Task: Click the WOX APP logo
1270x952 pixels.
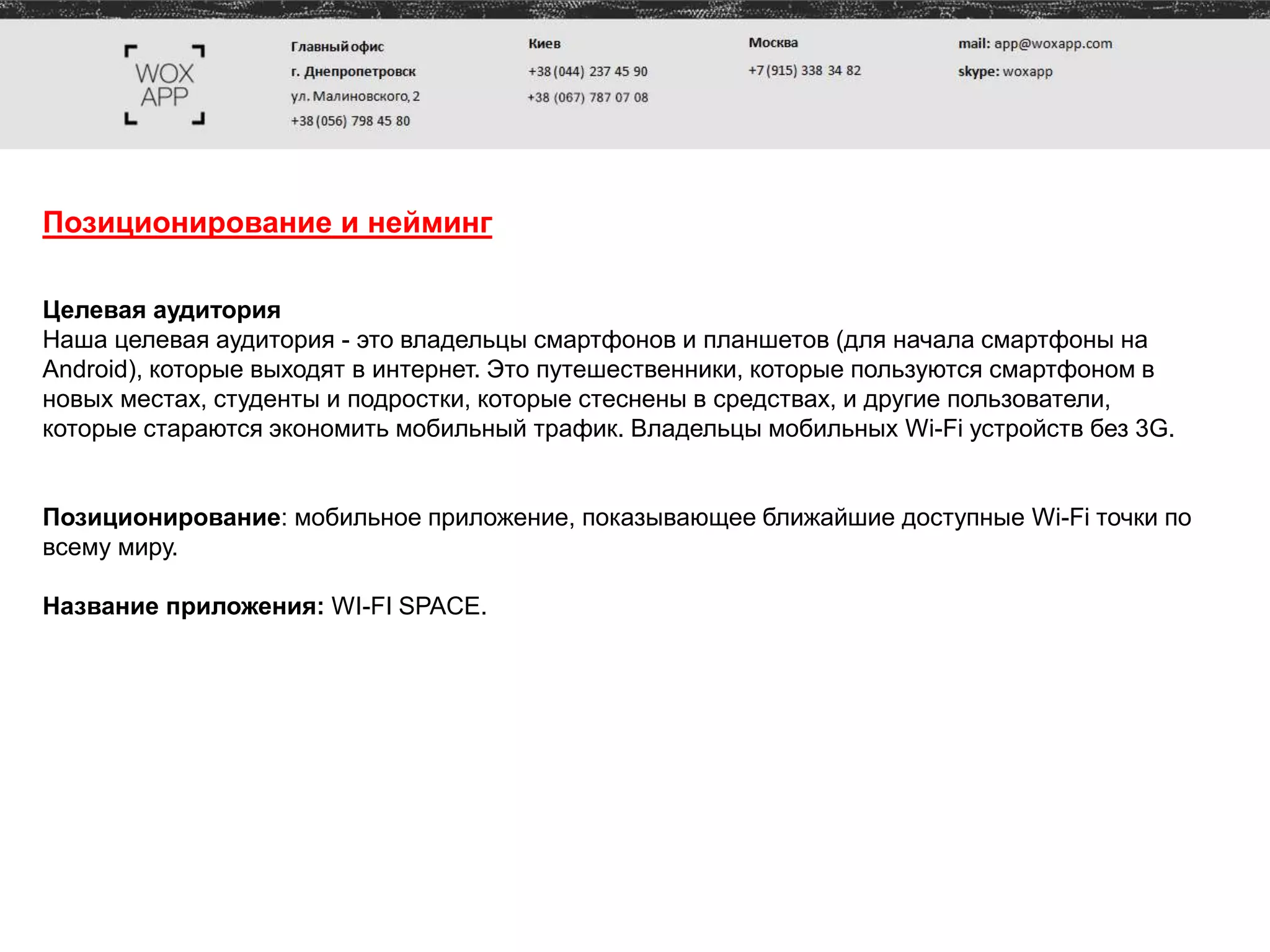Action: tap(164, 85)
